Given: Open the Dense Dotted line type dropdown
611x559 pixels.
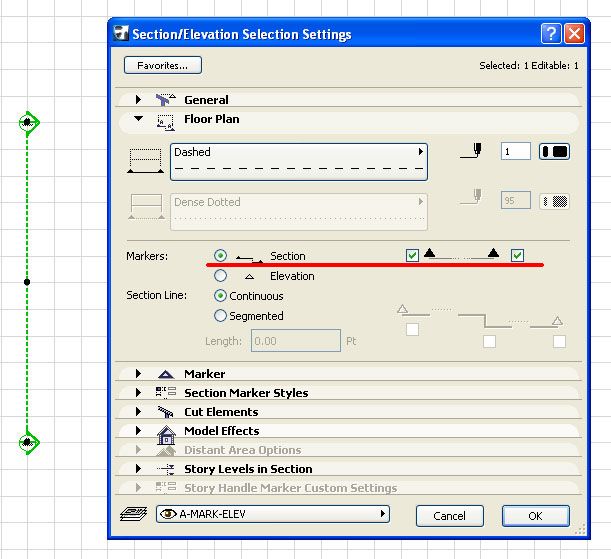Looking at the screenshot, I should [299, 212].
